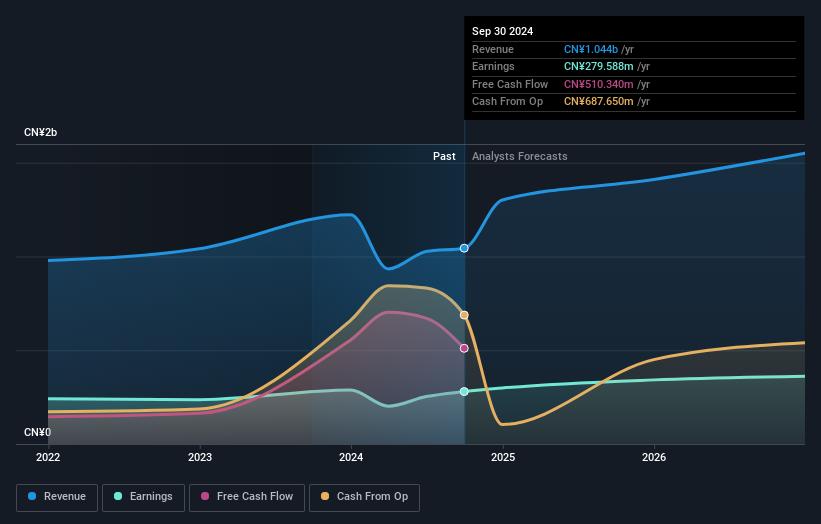Viewport: 821px width, 524px height.
Task: Click the Analysts Forecasts label
Action: point(519,157)
